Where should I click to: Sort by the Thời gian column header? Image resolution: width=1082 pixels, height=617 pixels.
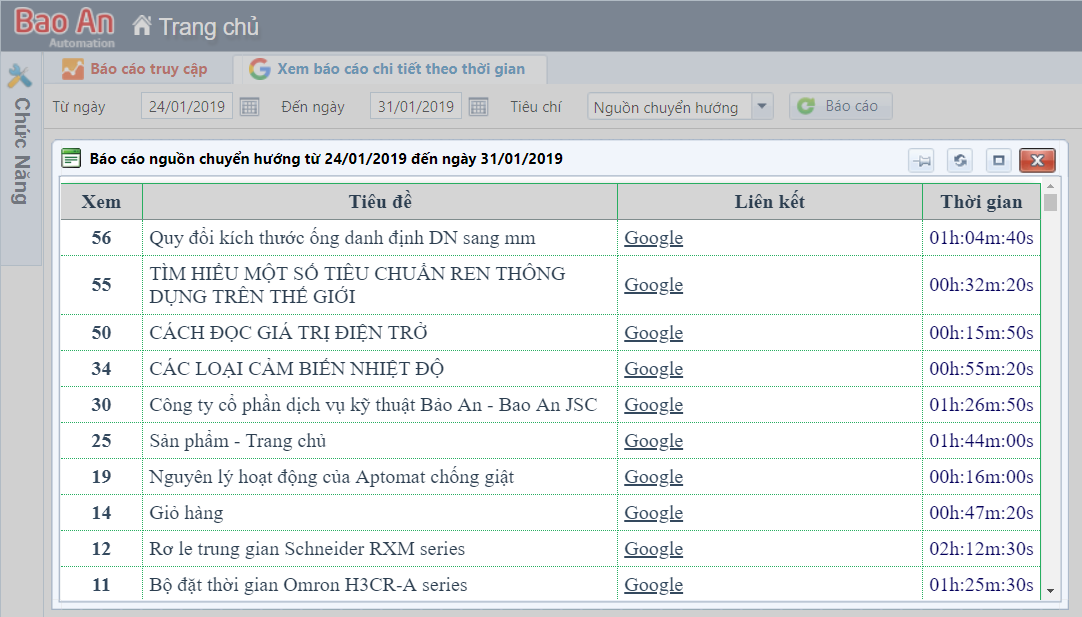click(981, 202)
